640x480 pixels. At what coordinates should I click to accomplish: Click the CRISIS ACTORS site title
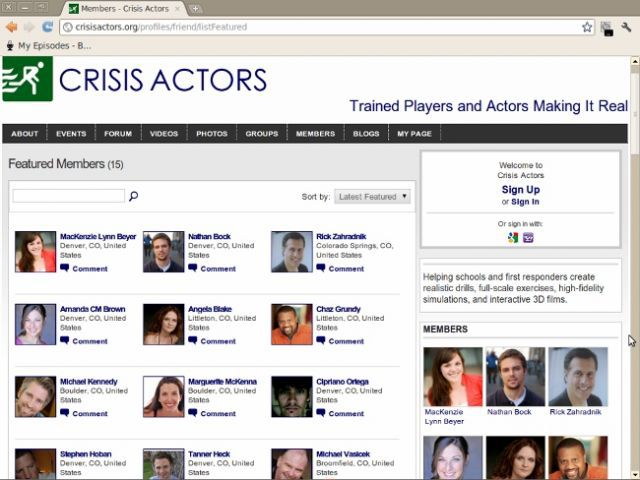point(163,80)
